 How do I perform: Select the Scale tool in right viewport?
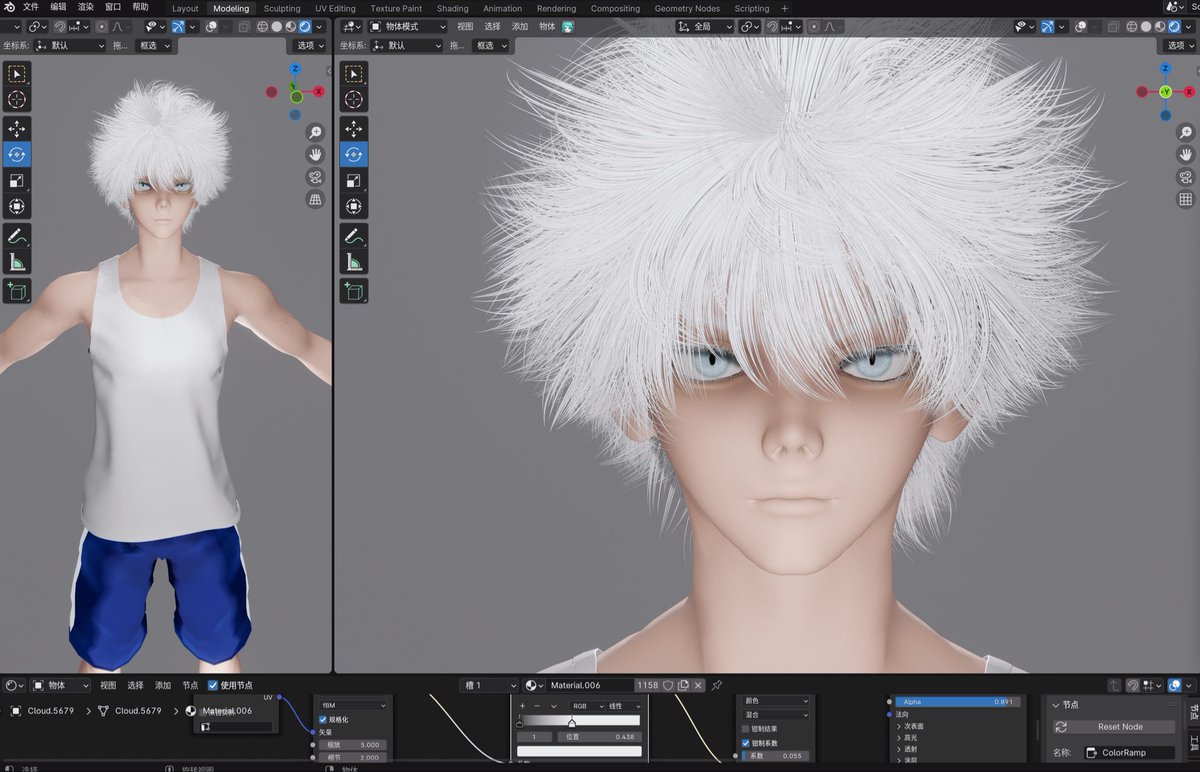click(353, 181)
